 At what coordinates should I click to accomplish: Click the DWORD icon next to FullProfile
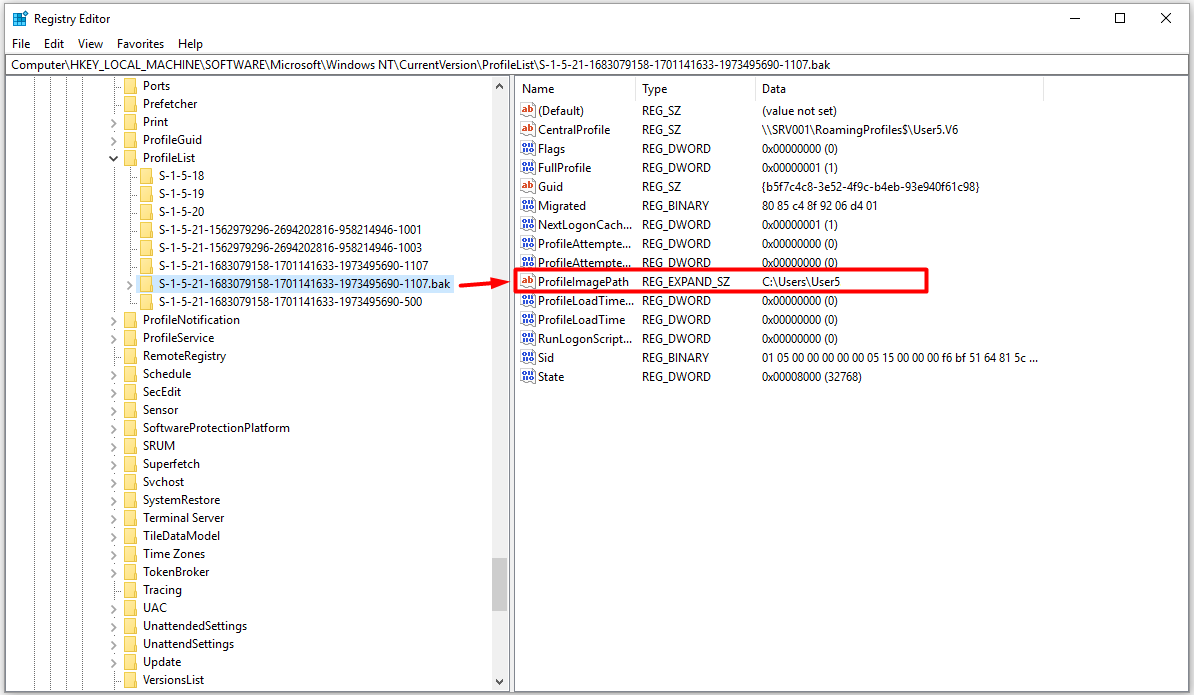[527, 167]
